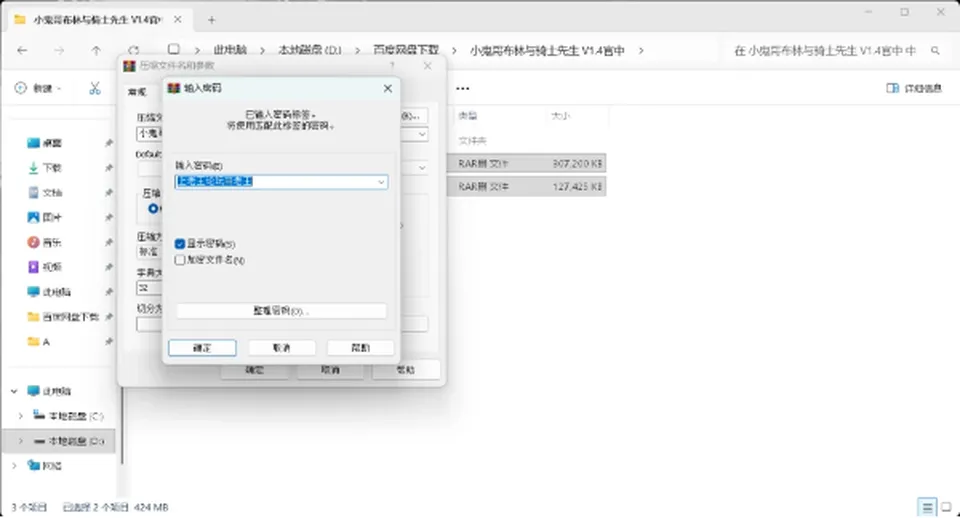Toggle the 加密文件名 checkbox
This screenshot has width=960, height=518.
[x=180, y=260]
